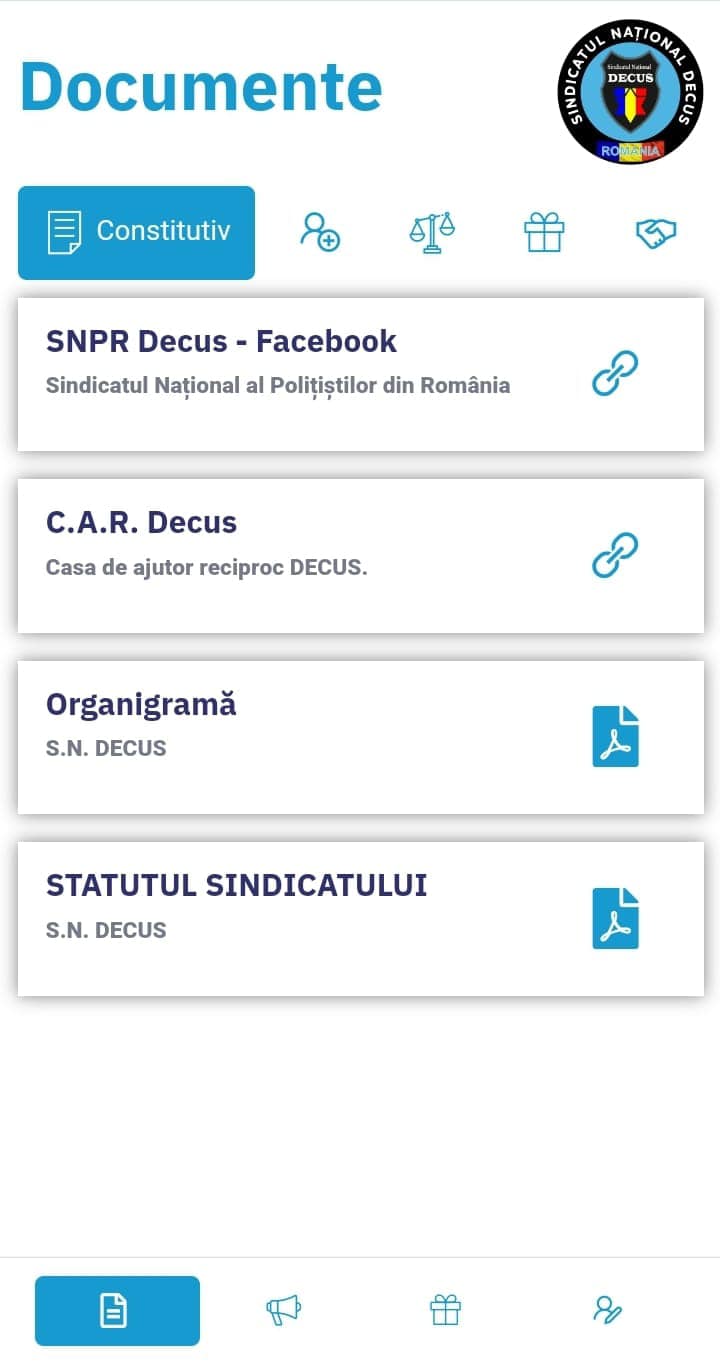
Task: Open the Organigramă PDF icon
Action: [x=615, y=737]
